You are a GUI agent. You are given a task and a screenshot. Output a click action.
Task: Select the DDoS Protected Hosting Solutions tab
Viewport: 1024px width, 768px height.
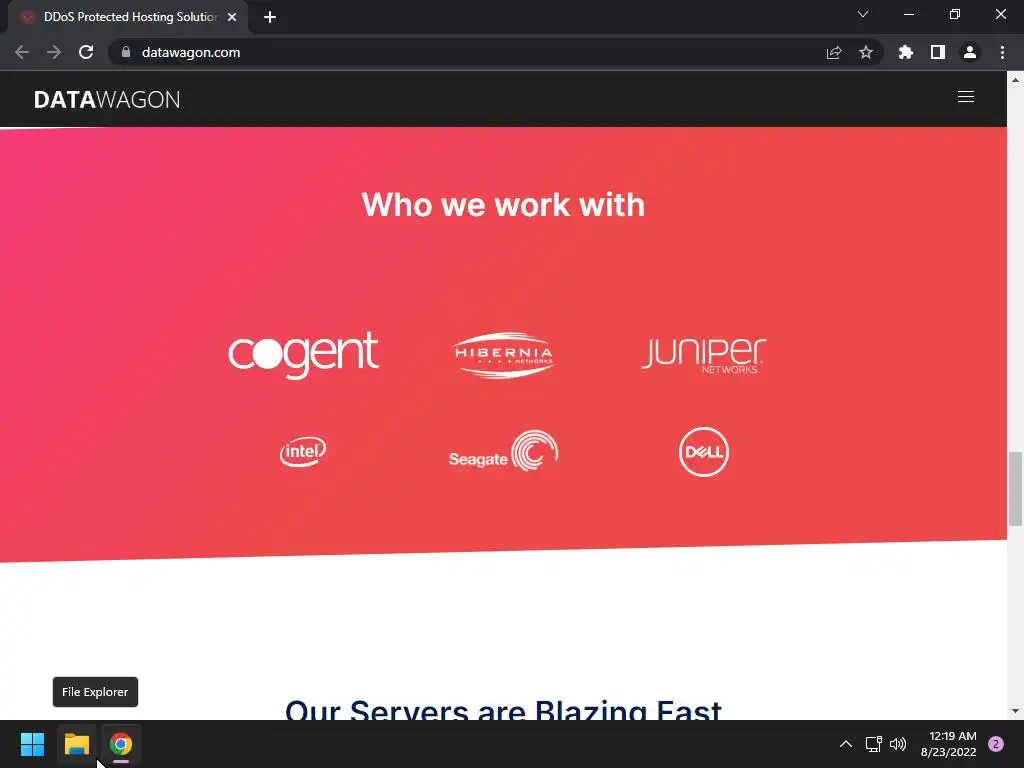click(x=129, y=17)
